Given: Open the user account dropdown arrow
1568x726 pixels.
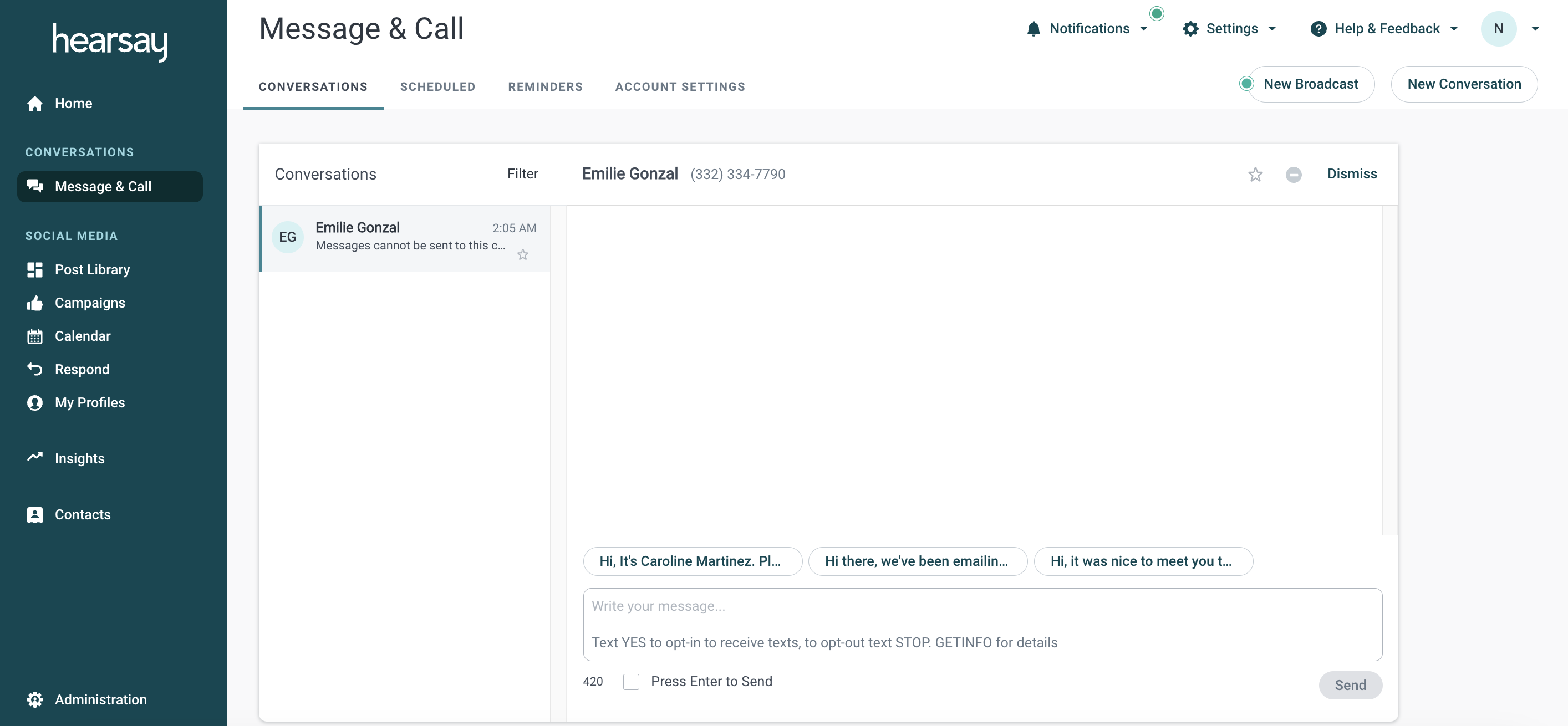Looking at the screenshot, I should pos(1535,29).
